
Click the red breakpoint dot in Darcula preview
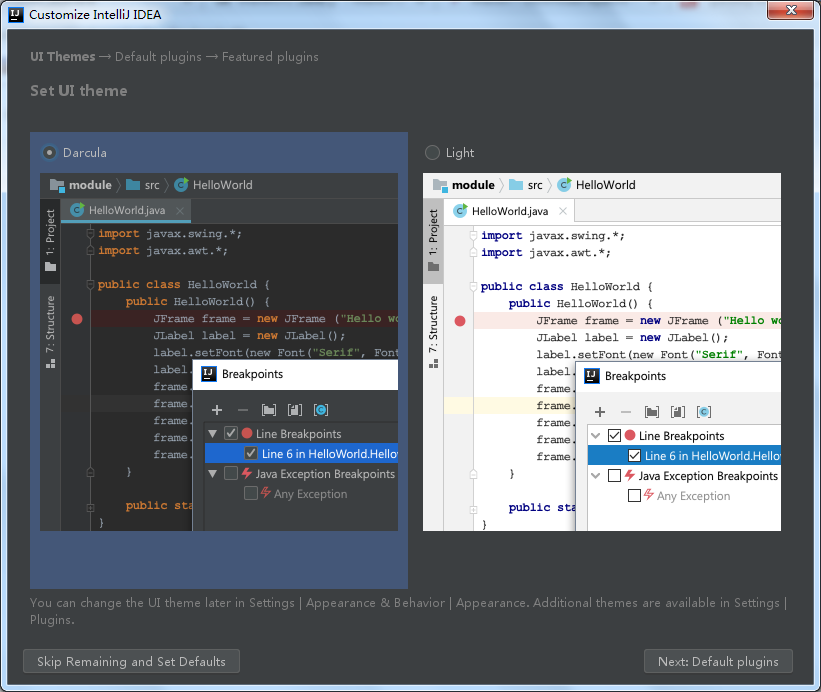(77, 319)
